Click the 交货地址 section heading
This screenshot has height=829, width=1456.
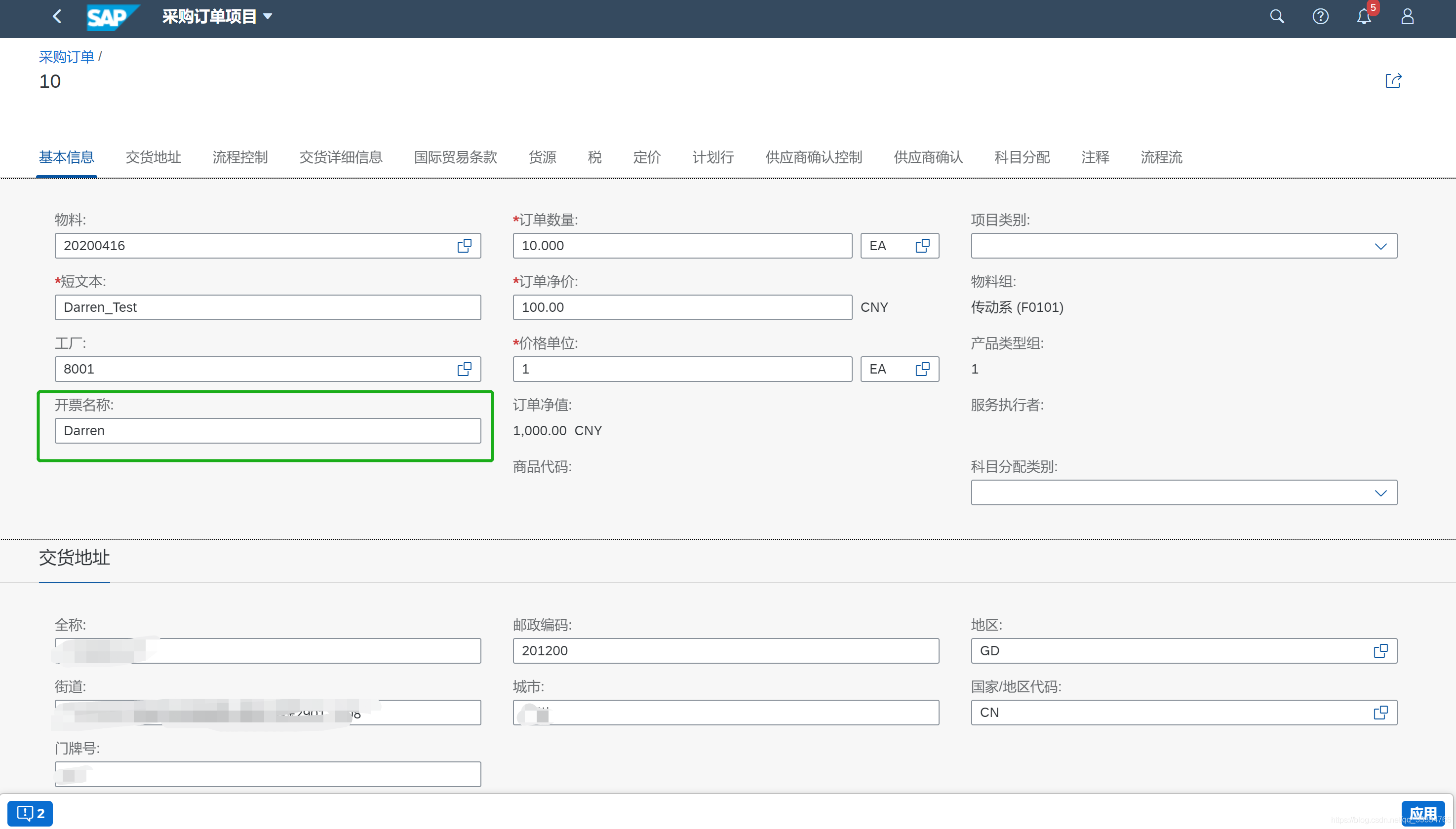pyautogui.click(x=74, y=558)
